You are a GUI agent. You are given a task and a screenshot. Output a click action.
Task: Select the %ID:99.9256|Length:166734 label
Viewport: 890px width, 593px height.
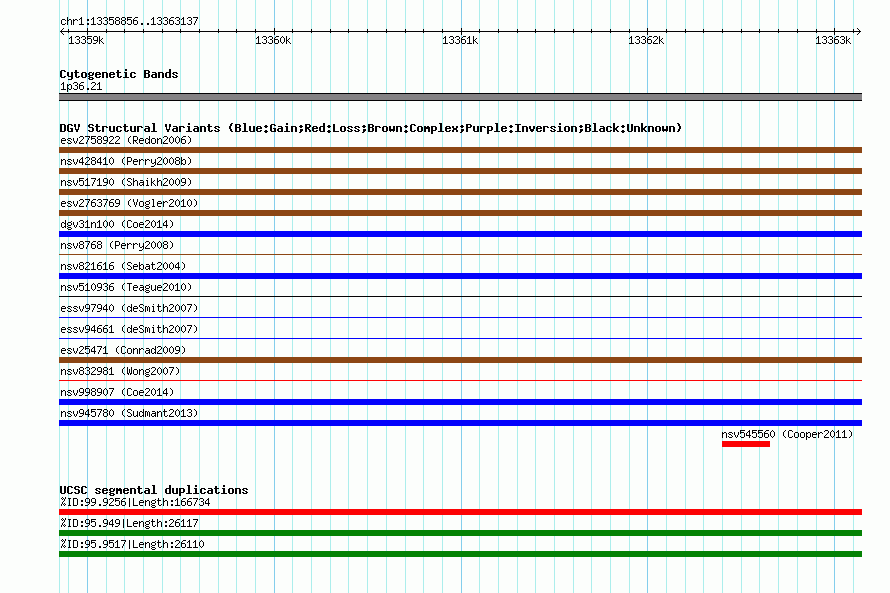(x=135, y=502)
